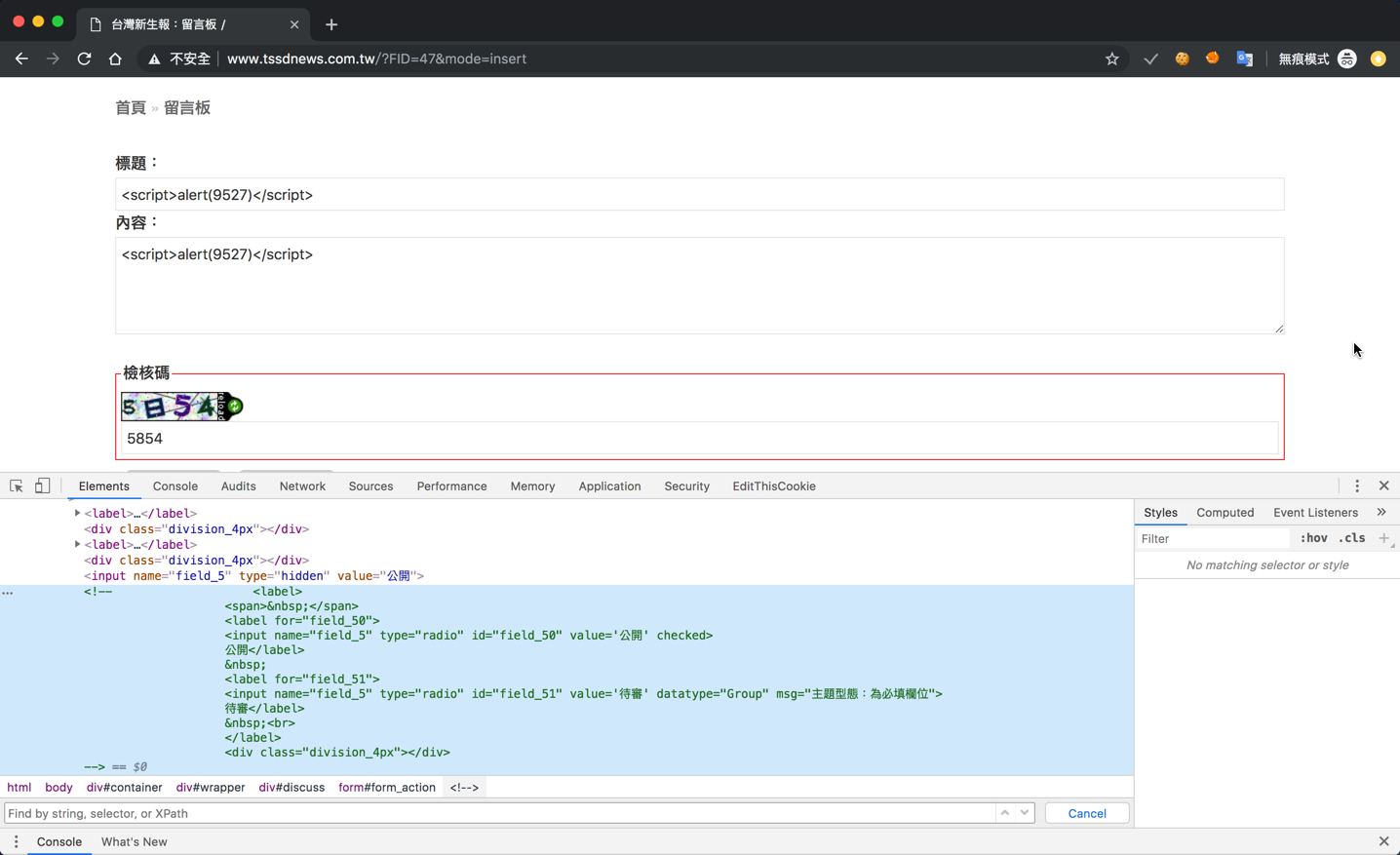Open the browser home page
Viewport: 1400px width, 855px height.
click(x=115, y=58)
